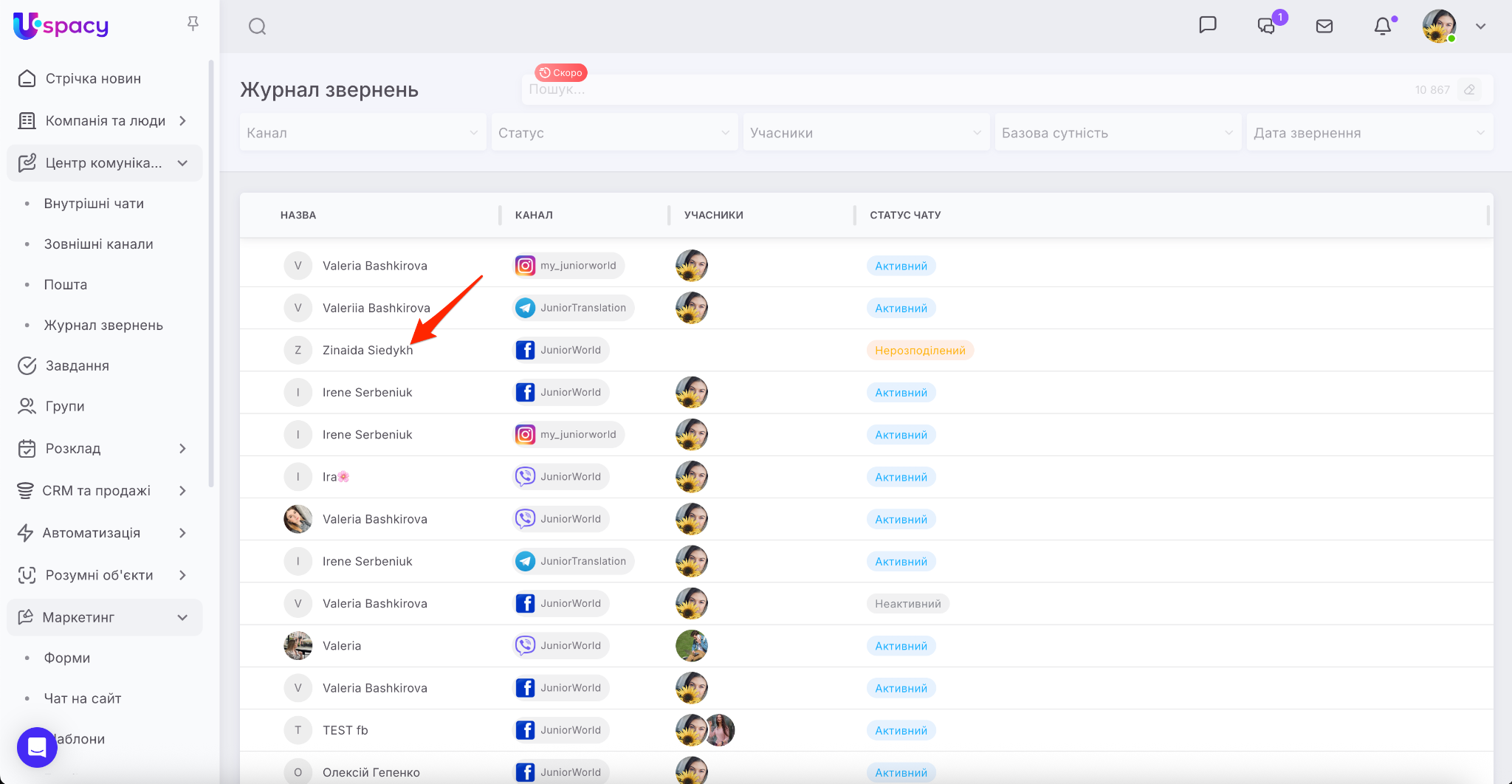Open the Дата звернення filter dropdown
This screenshot has width=1512, height=784.
(x=1370, y=133)
